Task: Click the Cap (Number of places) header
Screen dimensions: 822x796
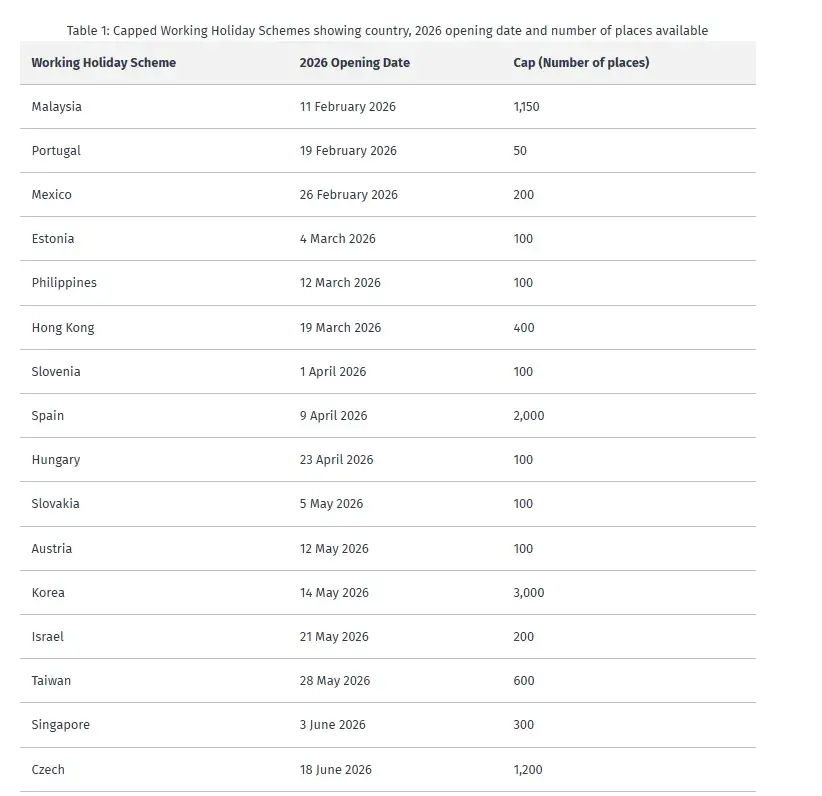Action: [x=581, y=62]
